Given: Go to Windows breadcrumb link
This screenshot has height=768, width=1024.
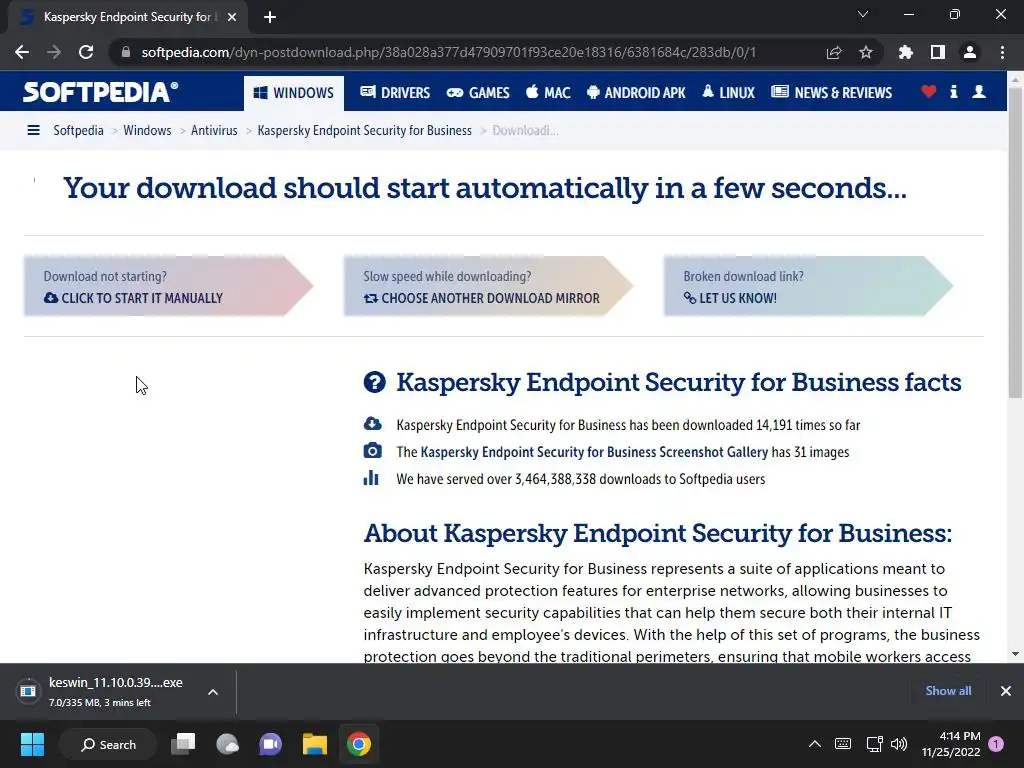Looking at the screenshot, I should pyautogui.click(x=147, y=131).
